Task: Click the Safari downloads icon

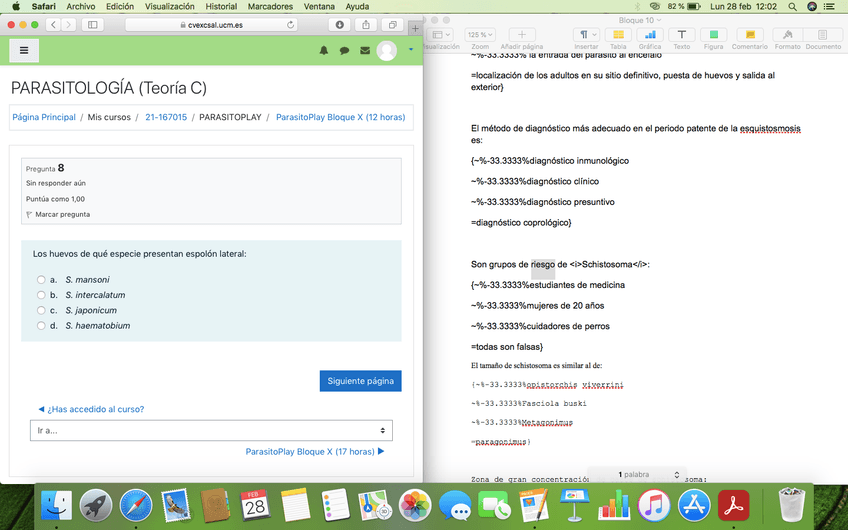Action: (x=340, y=24)
